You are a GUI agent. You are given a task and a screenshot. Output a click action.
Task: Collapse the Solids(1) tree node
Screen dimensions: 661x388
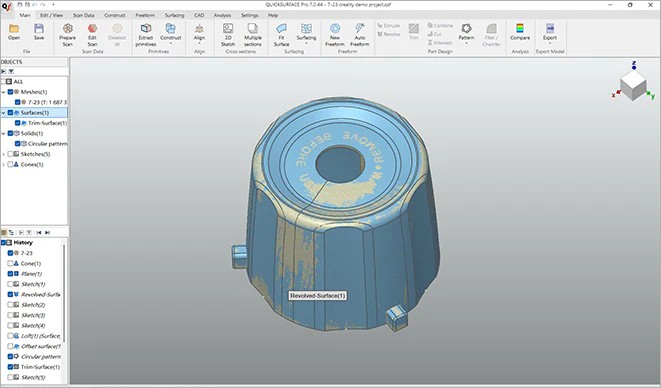click(4, 133)
